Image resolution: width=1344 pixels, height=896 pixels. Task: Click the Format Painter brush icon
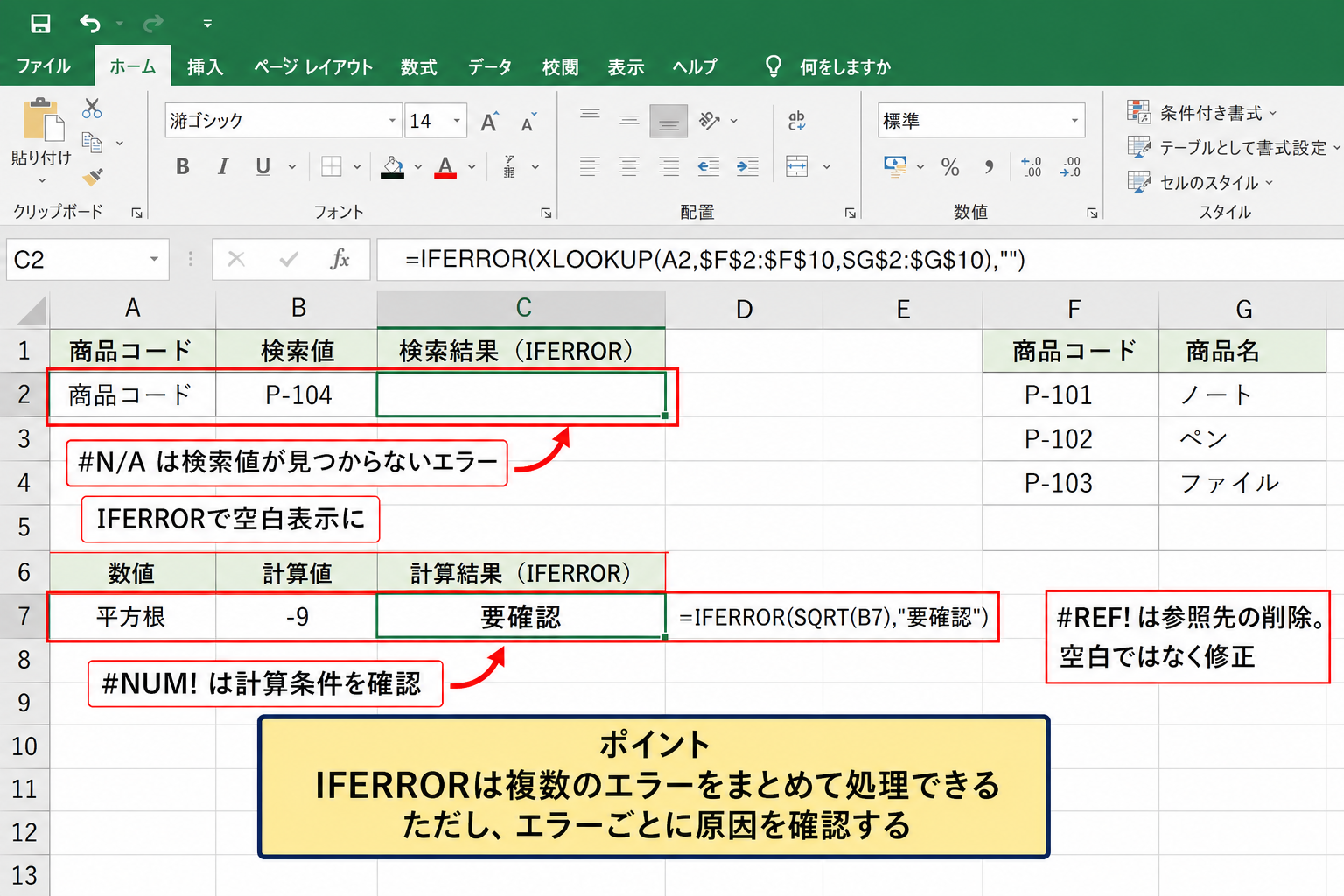93,177
